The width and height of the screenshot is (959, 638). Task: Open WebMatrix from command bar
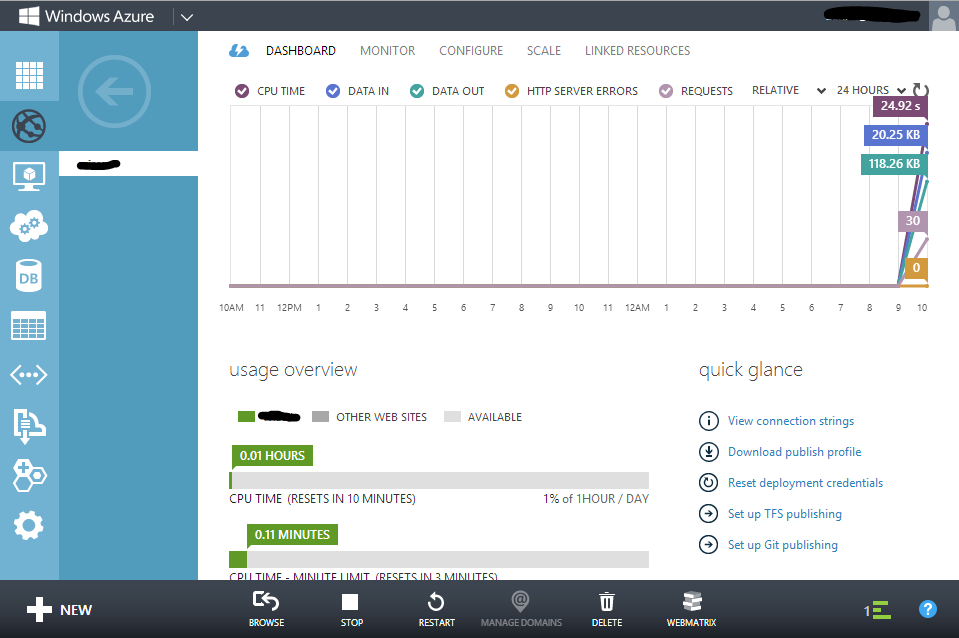pos(692,609)
